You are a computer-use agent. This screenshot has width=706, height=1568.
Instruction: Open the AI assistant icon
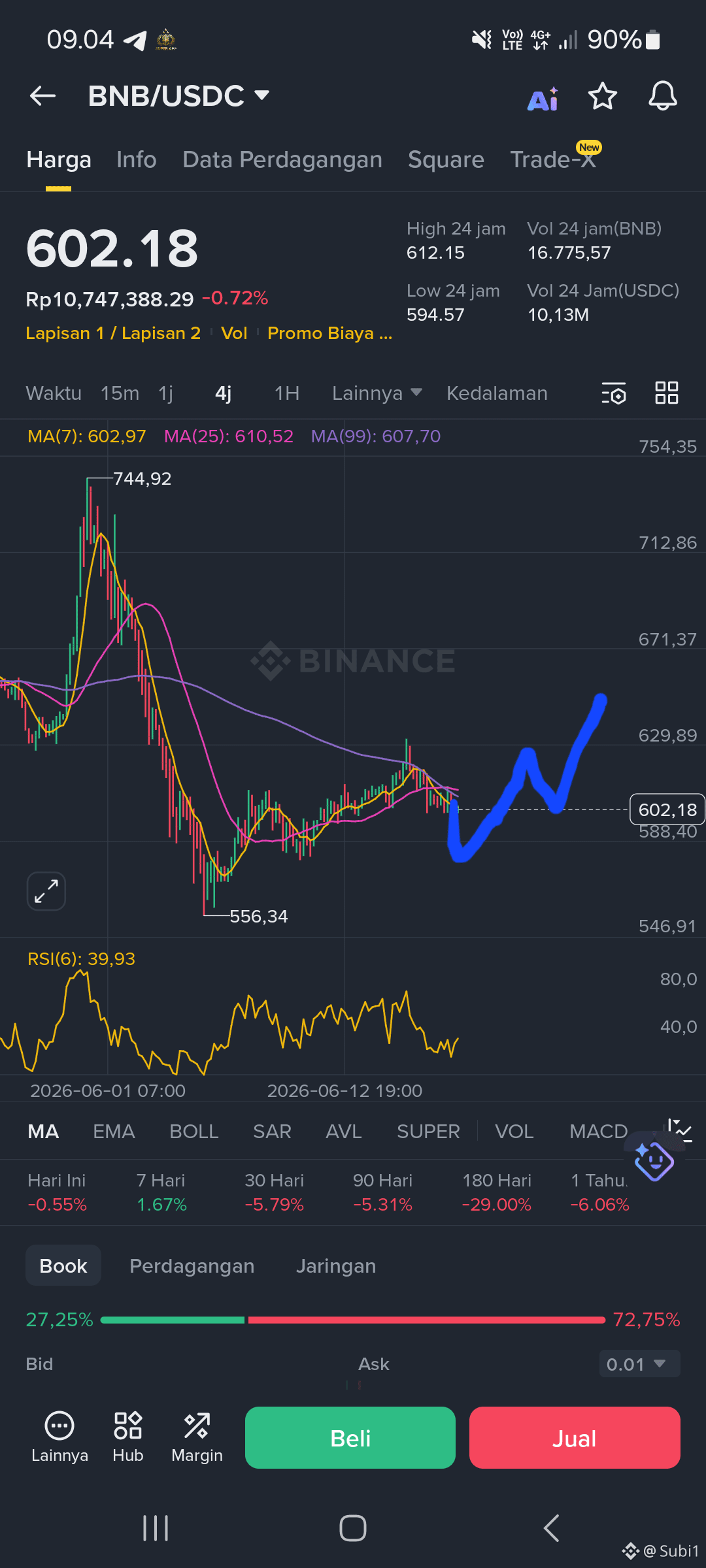click(543, 98)
